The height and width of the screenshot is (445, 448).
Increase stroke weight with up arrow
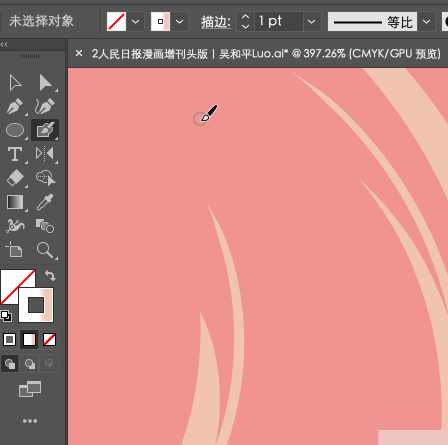pyautogui.click(x=245, y=17)
